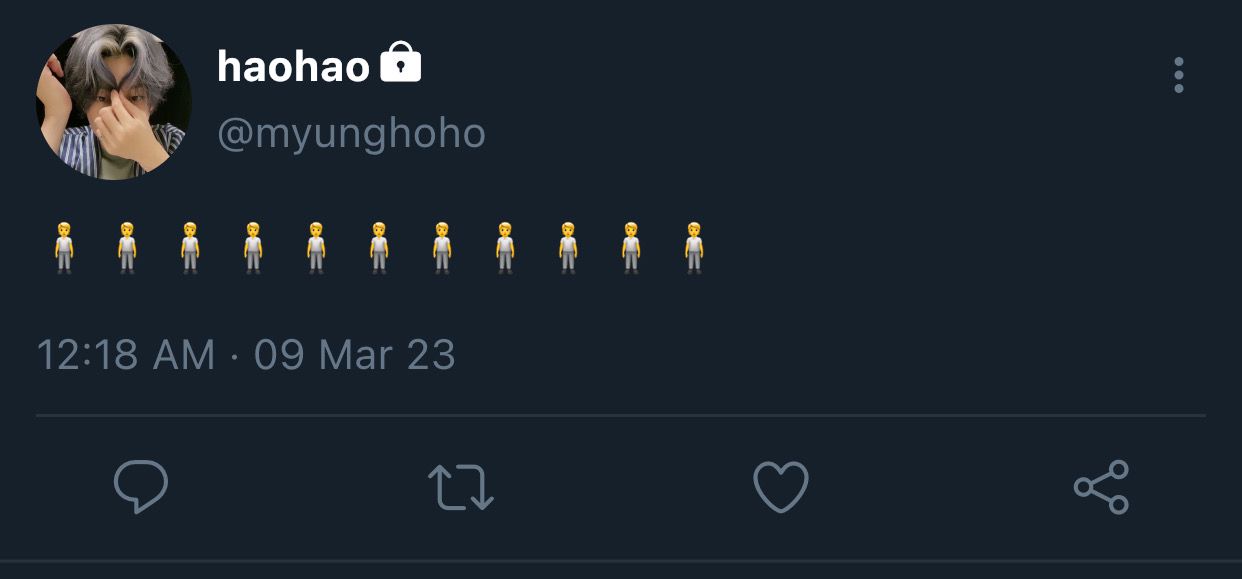Click the display name haohao
1242x579 pixels.
(x=293, y=67)
